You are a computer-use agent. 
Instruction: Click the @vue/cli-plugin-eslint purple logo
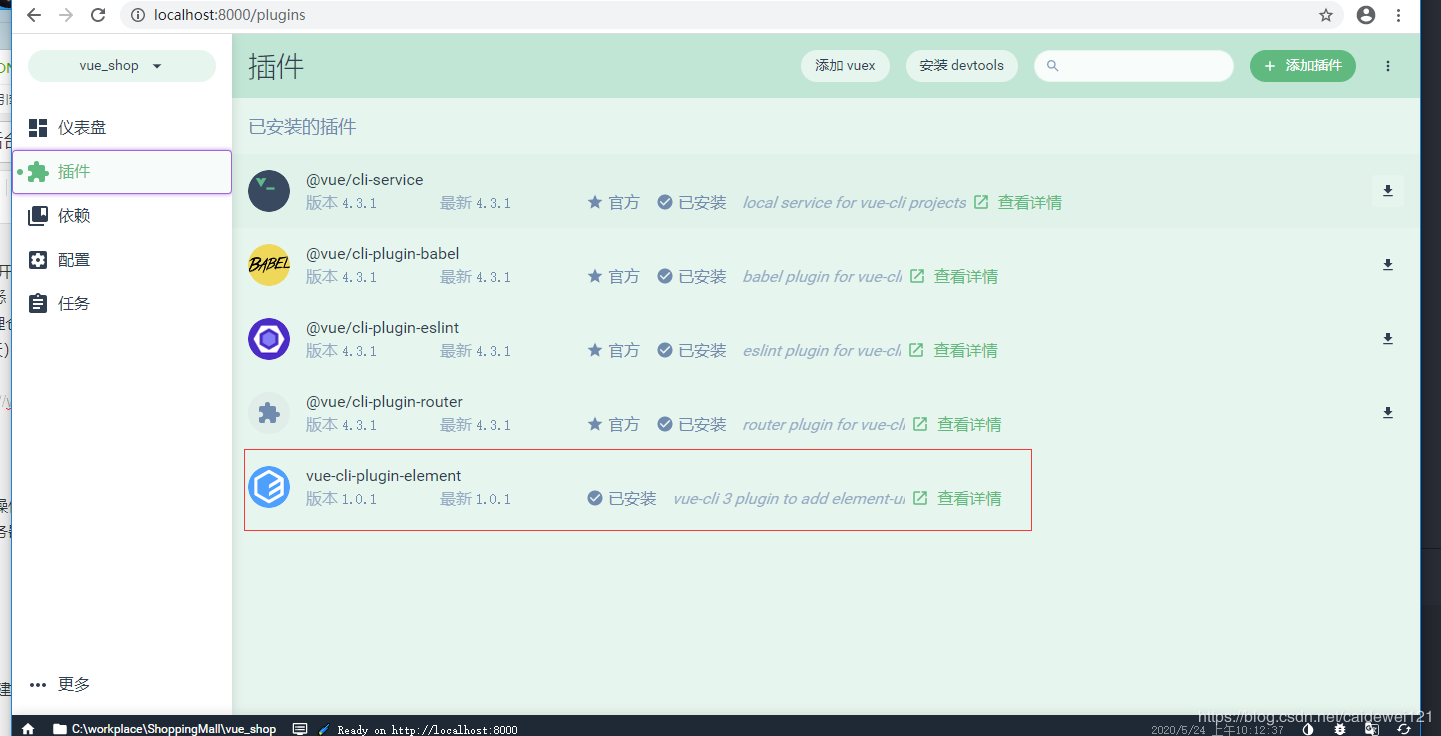pyautogui.click(x=268, y=339)
